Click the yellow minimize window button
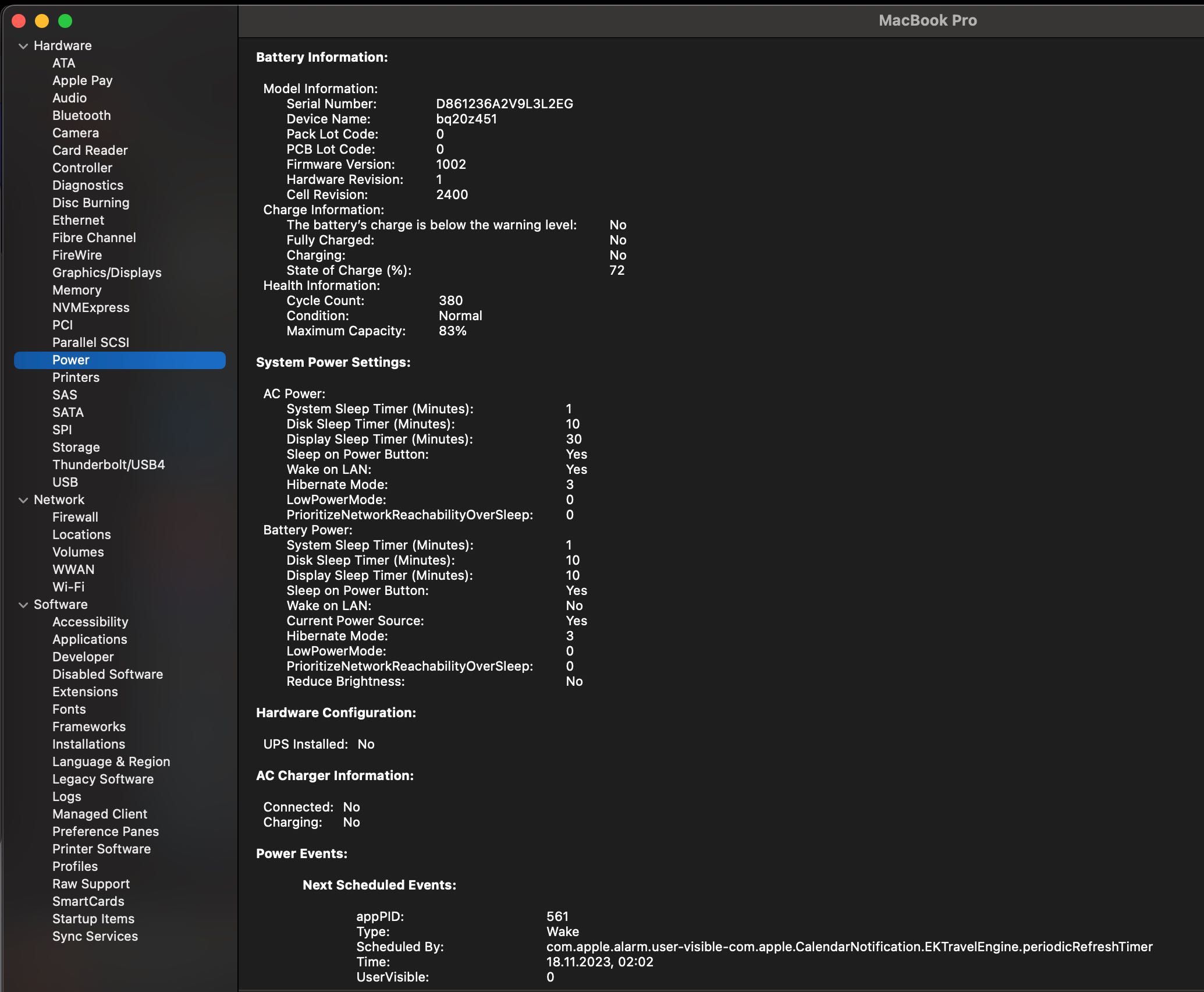The width and height of the screenshot is (1204, 992). click(42, 21)
